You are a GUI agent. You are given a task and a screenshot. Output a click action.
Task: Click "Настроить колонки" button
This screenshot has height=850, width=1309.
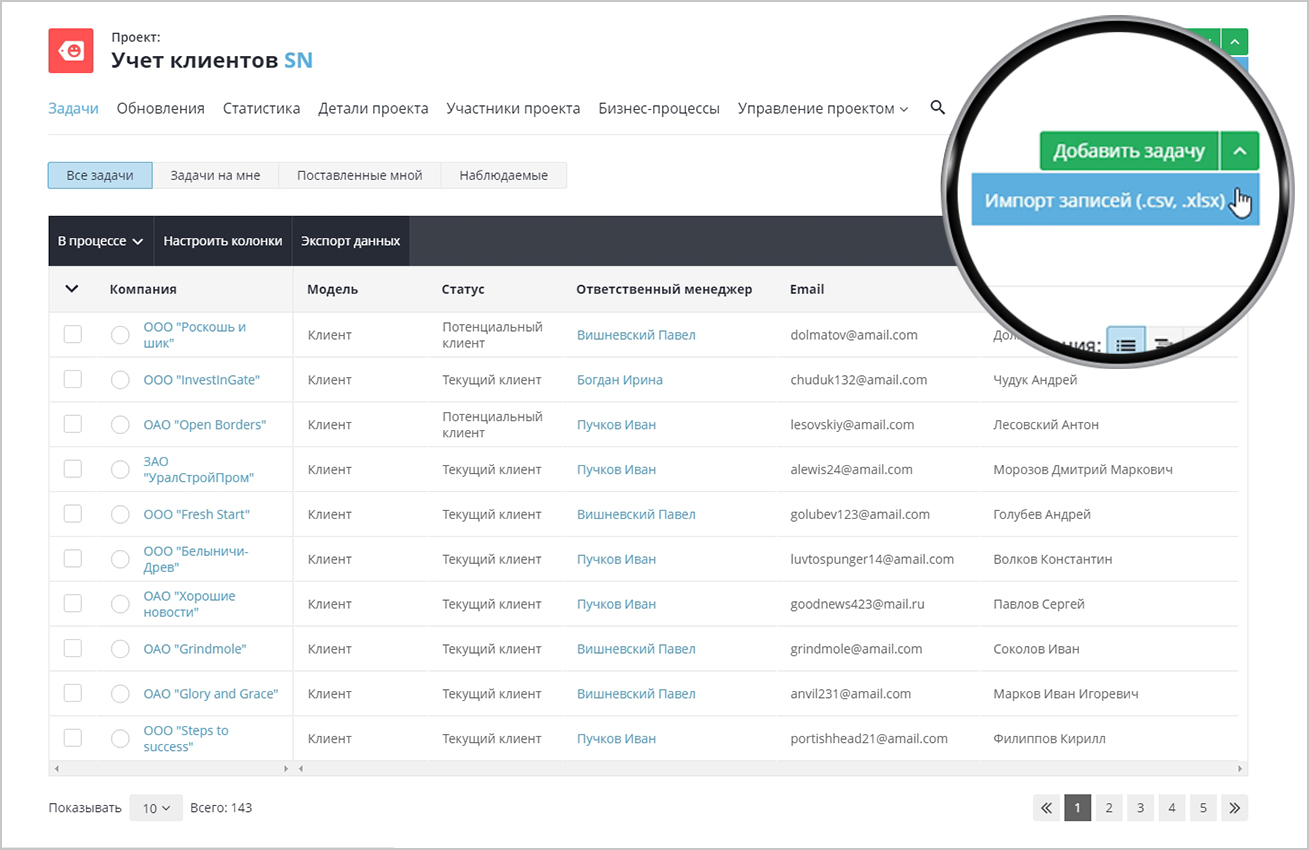pos(223,241)
